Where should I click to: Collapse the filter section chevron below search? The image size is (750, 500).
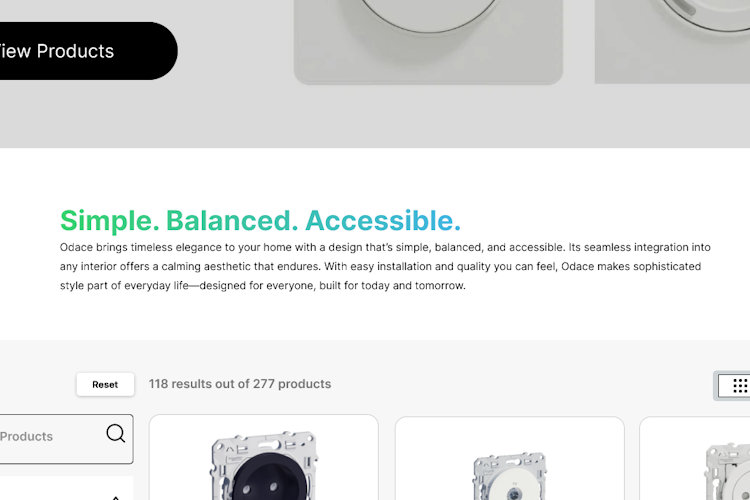pyautogui.click(x=116, y=496)
